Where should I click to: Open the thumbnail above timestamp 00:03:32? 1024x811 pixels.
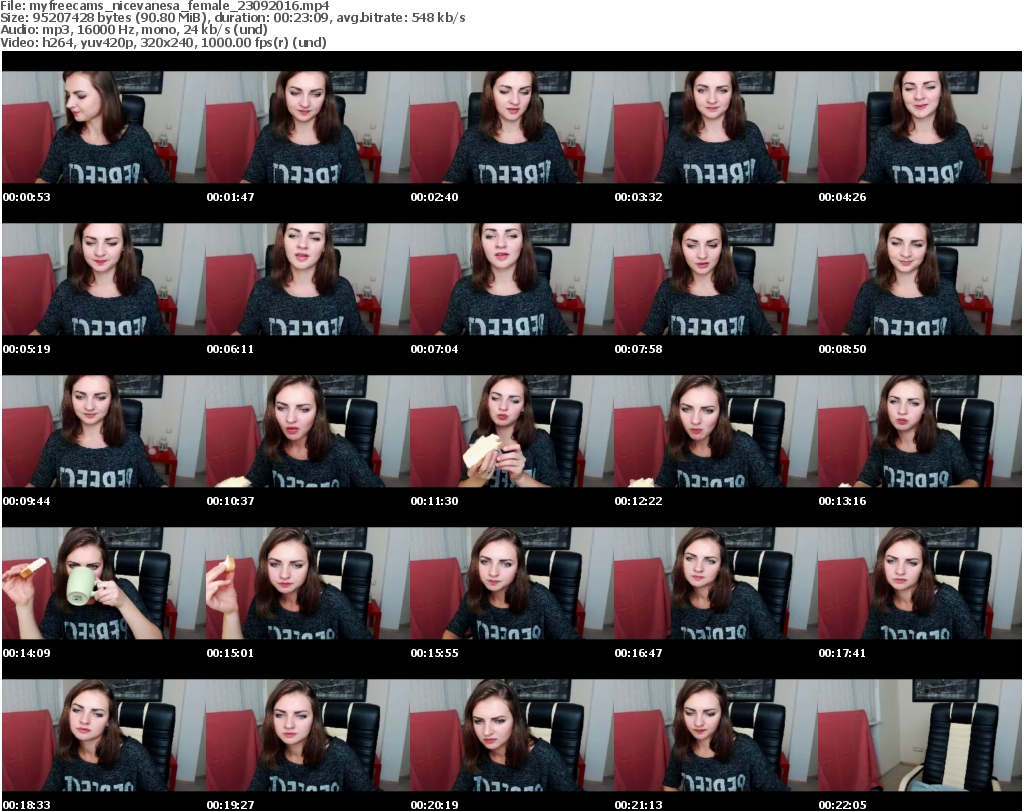coord(715,127)
